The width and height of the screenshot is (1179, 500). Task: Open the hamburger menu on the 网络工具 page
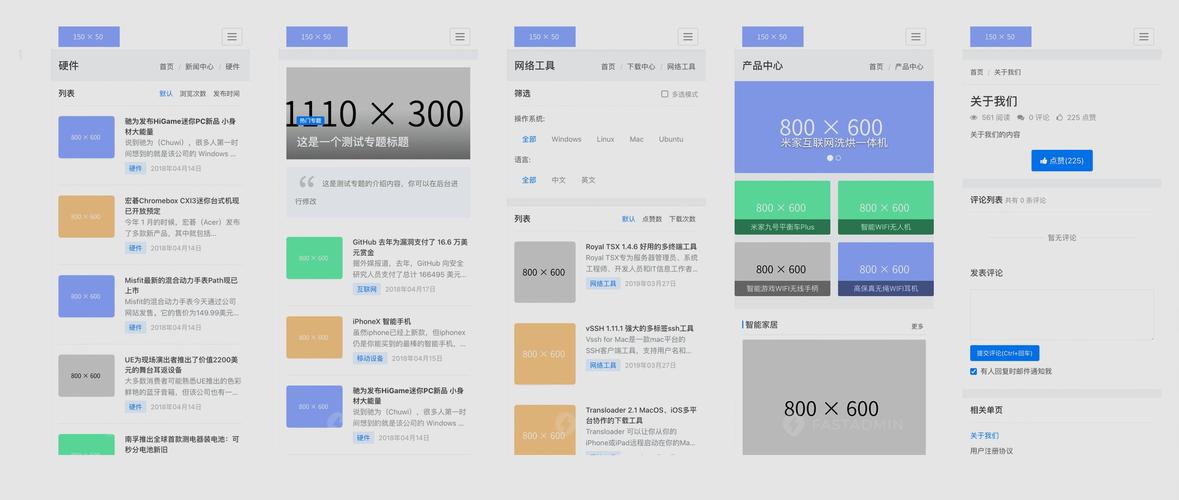(x=687, y=37)
